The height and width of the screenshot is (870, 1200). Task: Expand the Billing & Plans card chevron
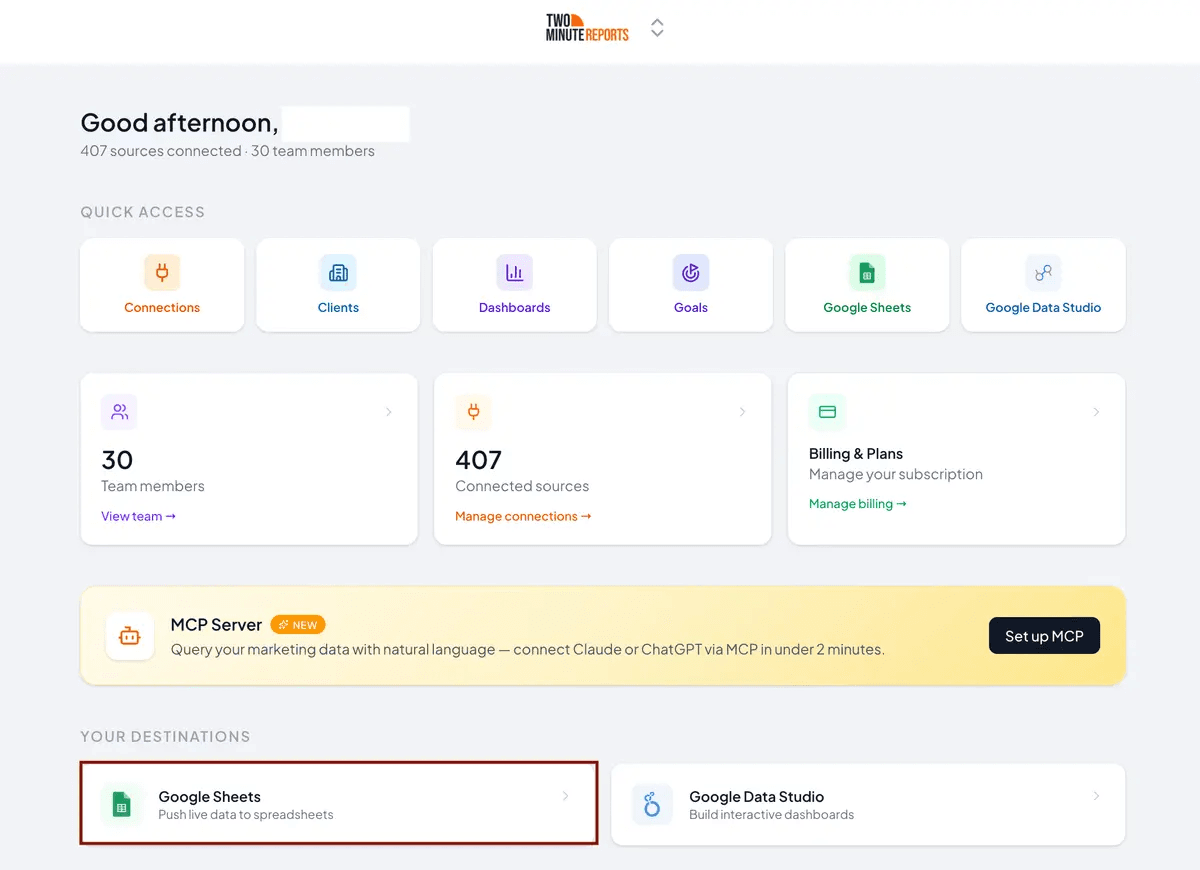(1096, 412)
